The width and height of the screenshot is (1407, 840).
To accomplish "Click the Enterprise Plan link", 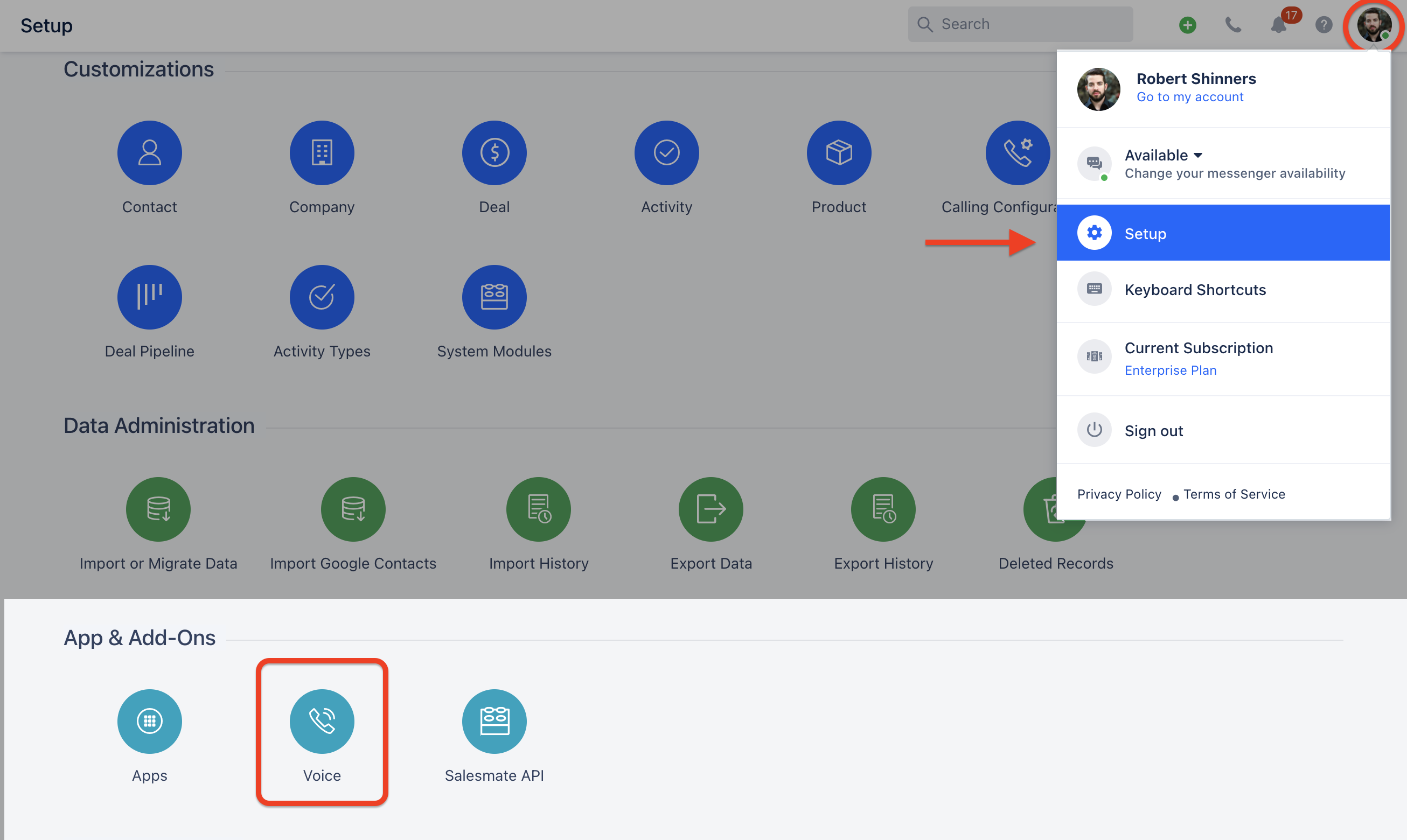I will coord(1171,370).
